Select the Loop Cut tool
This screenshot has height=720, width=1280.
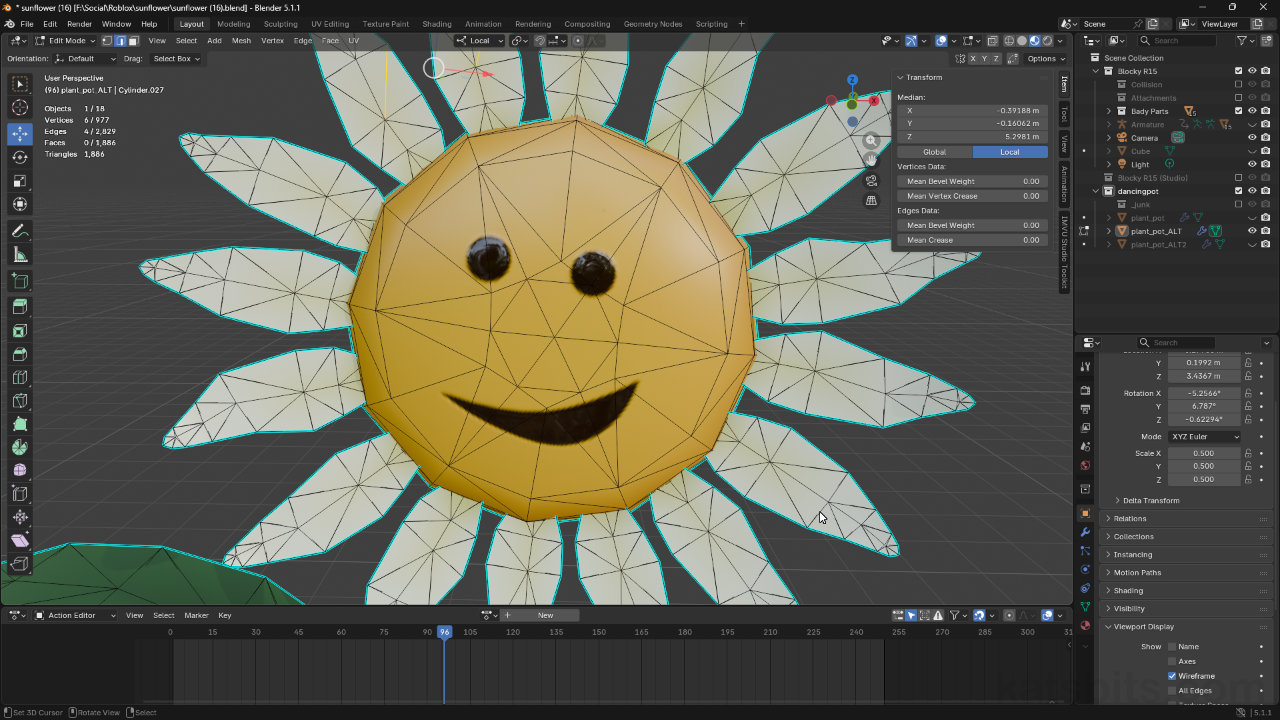coord(20,378)
